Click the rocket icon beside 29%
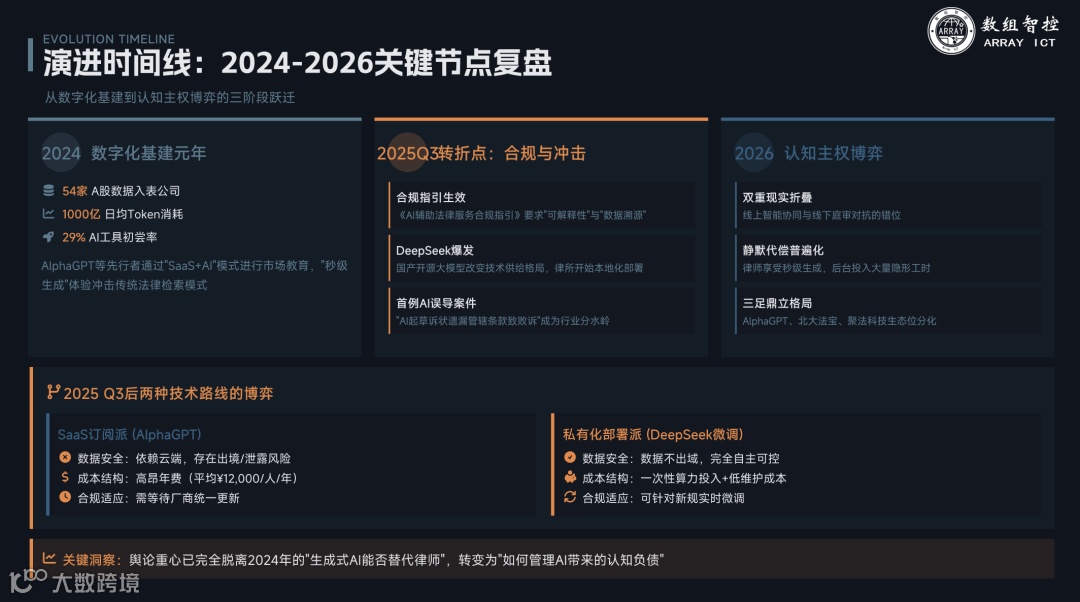 click(x=48, y=237)
